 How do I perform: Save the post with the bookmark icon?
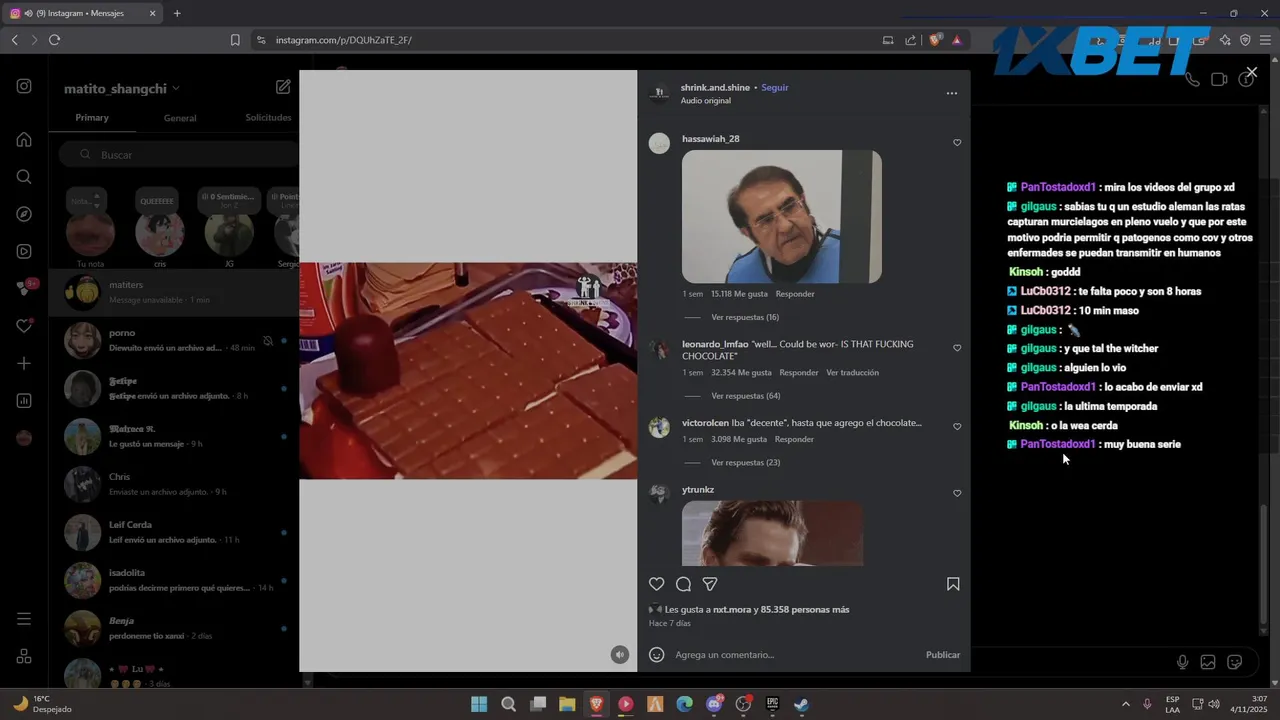pyautogui.click(x=953, y=584)
